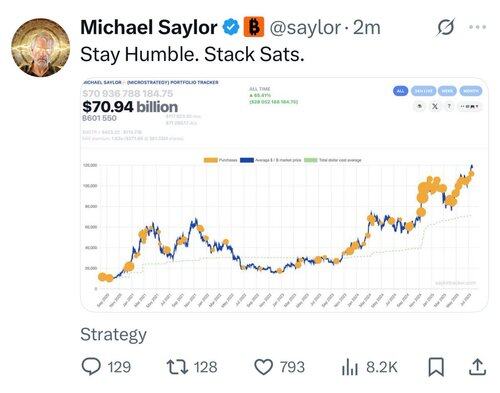The width and height of the screenshot is (500, 393).
Task: Open the share upload icon
Action: click(x=477, y=367)
